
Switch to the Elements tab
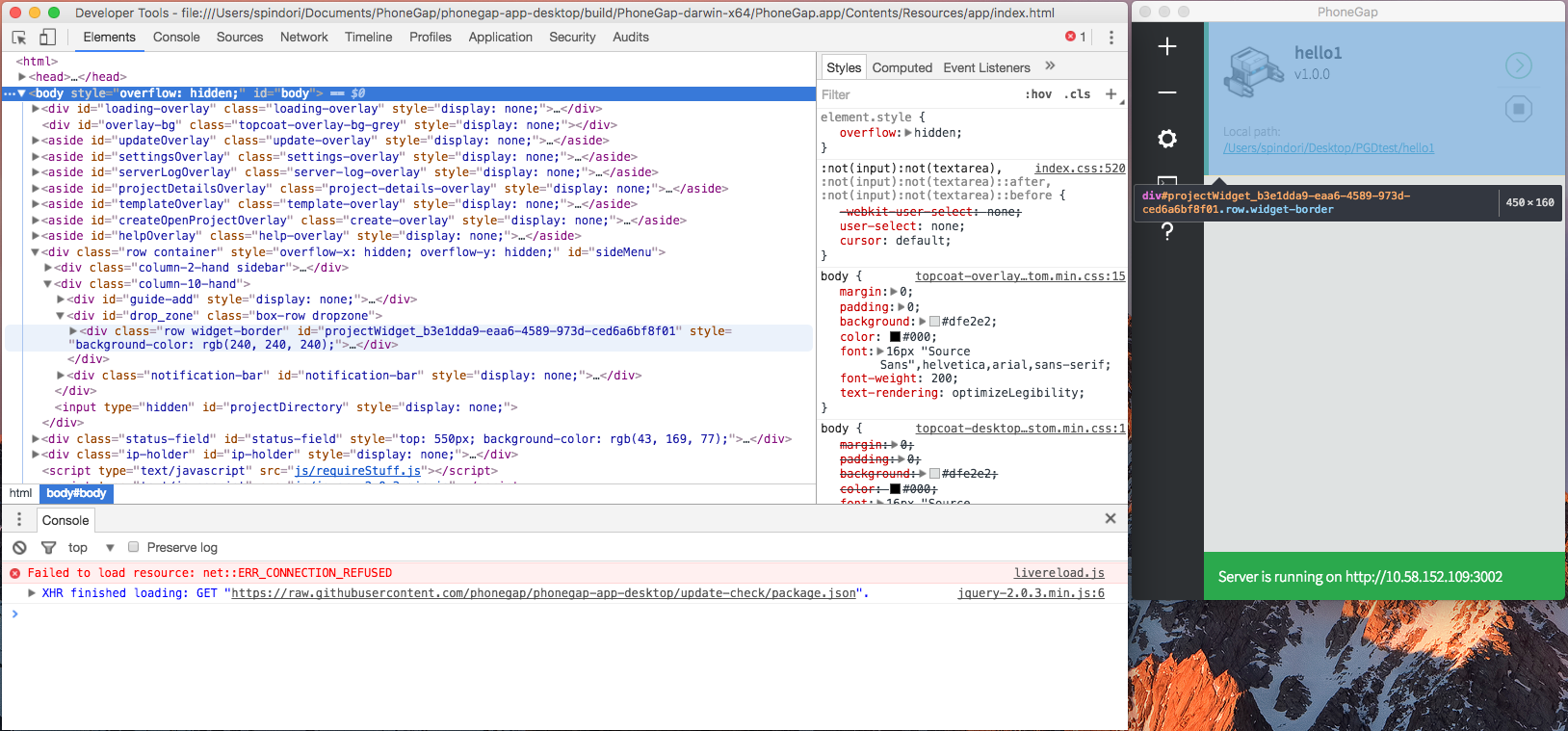click(109, 37)
